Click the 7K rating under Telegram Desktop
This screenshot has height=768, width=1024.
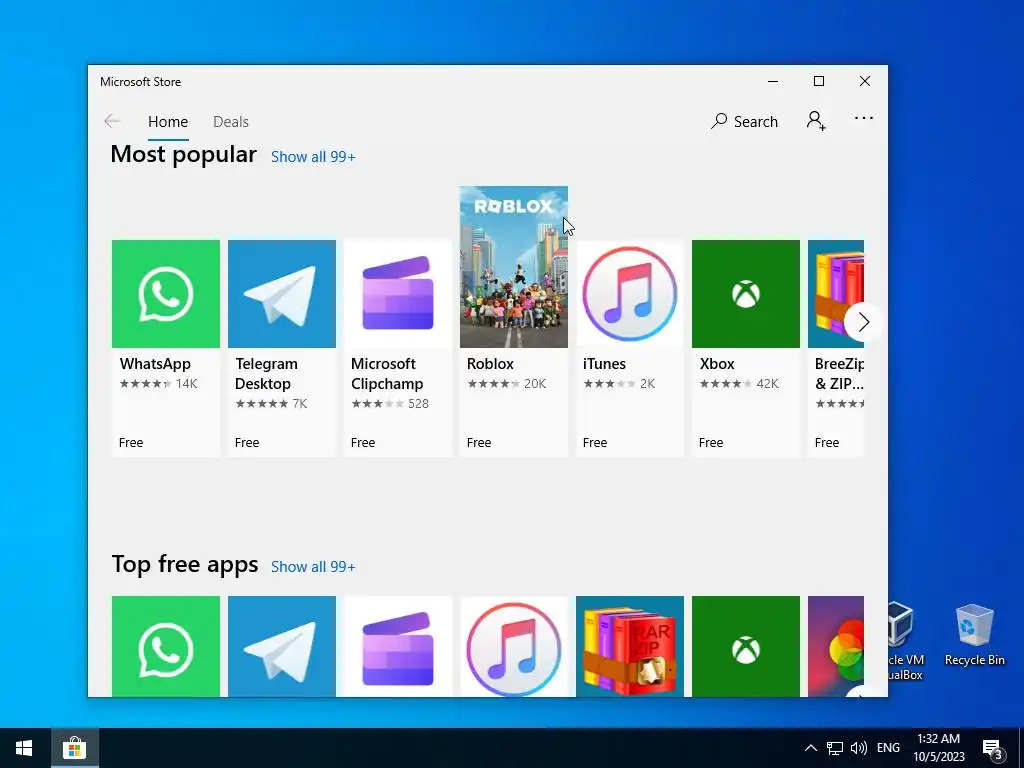tap(300, 404)
